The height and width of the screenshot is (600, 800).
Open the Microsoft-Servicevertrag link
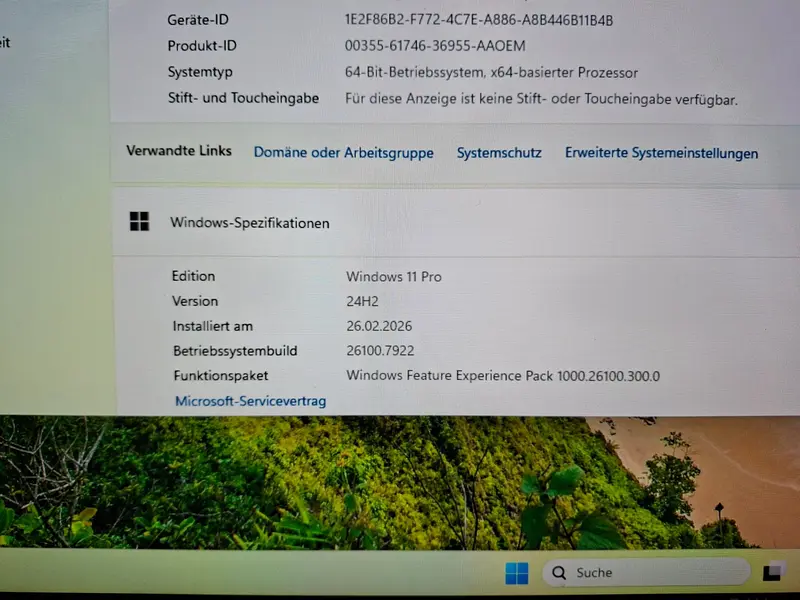coord(251,401)
